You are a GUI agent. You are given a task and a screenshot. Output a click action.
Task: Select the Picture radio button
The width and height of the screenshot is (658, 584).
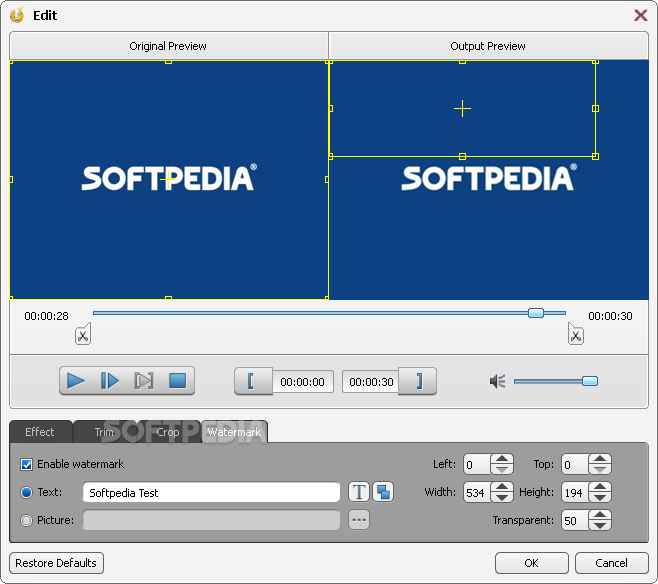click(26, 520)
